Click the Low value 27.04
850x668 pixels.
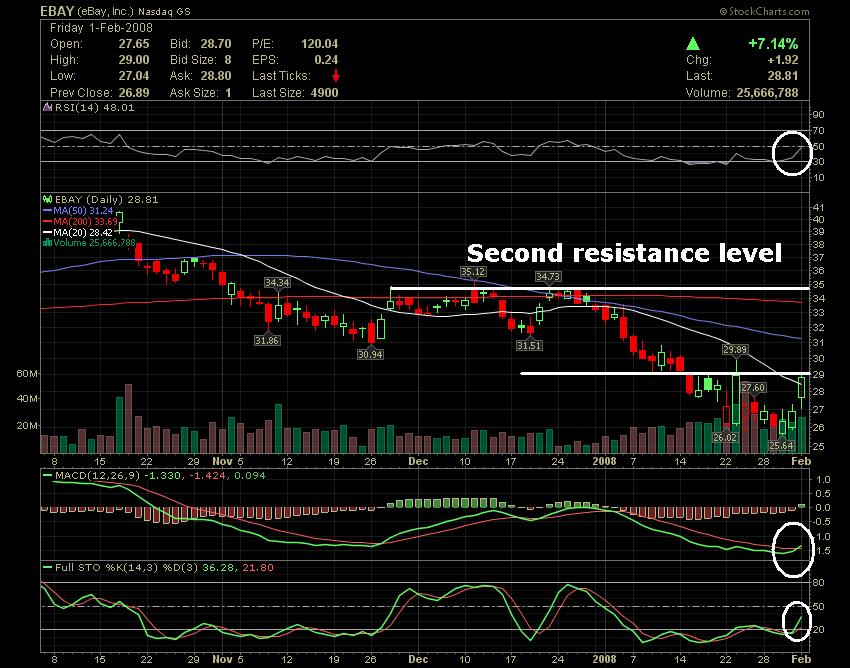coord(134,76)
